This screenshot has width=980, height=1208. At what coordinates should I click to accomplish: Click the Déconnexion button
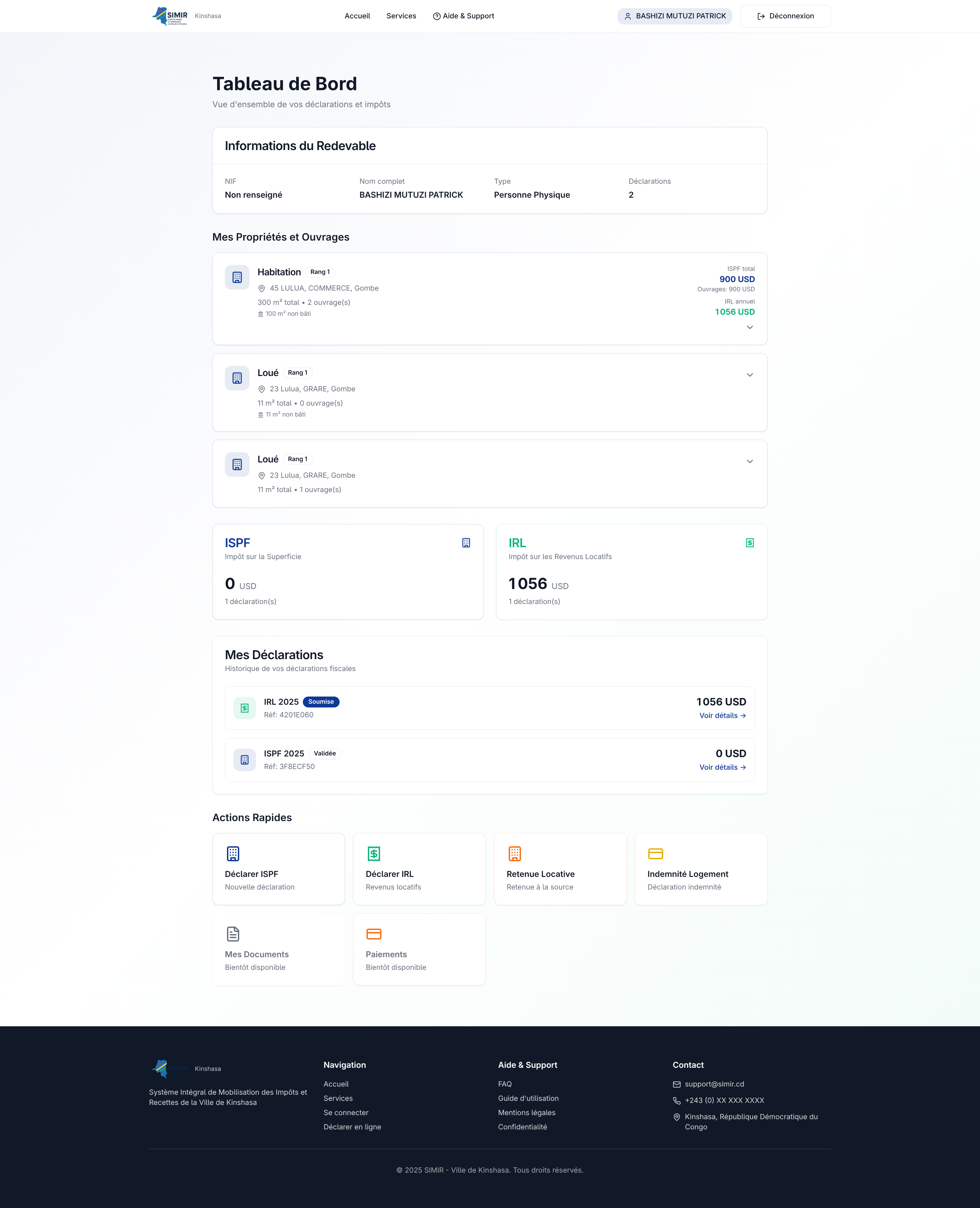(x=785, y=16)
